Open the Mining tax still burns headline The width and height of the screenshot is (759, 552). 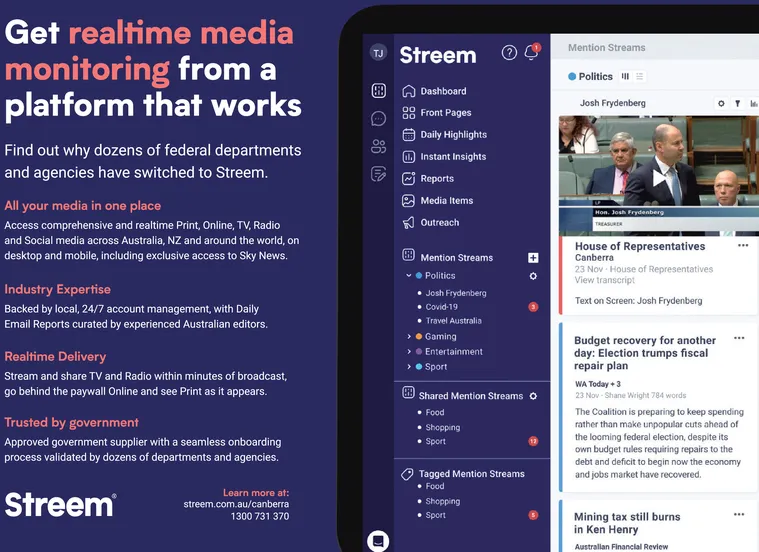pos(627,523)
